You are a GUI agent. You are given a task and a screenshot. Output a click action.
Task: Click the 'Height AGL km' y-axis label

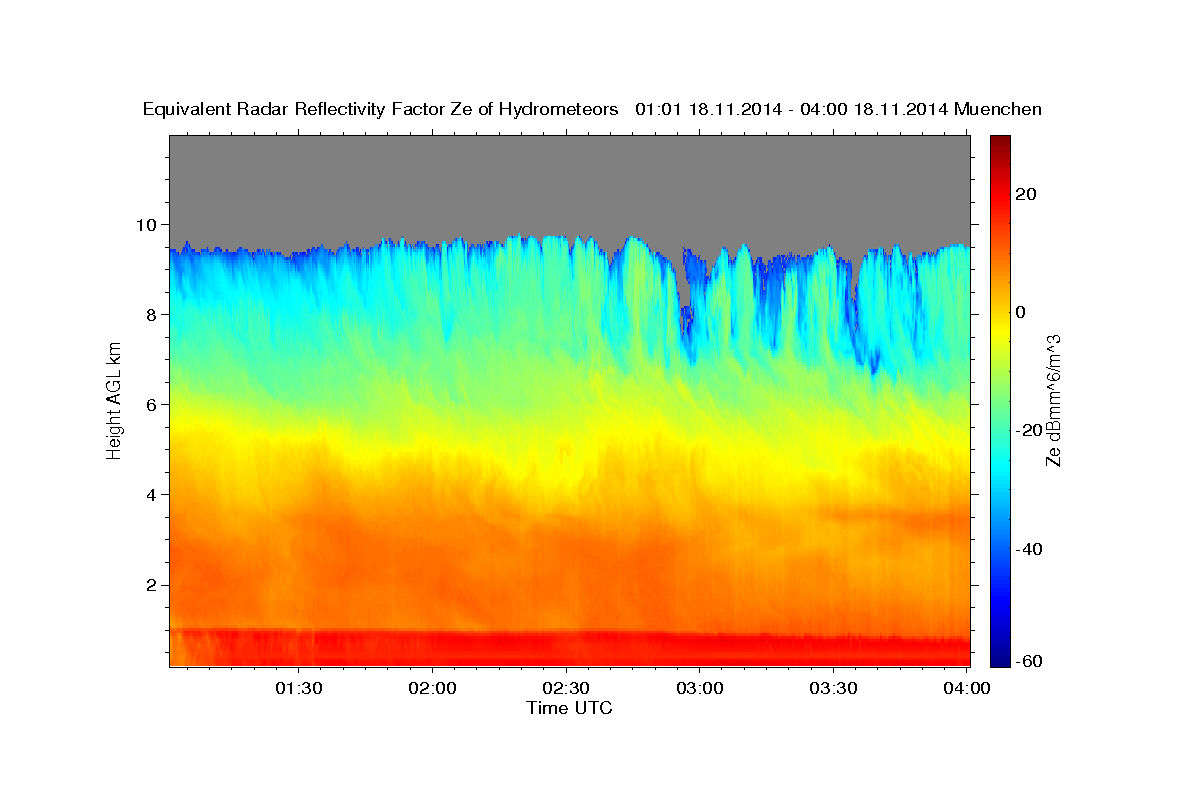pos(114,401)
